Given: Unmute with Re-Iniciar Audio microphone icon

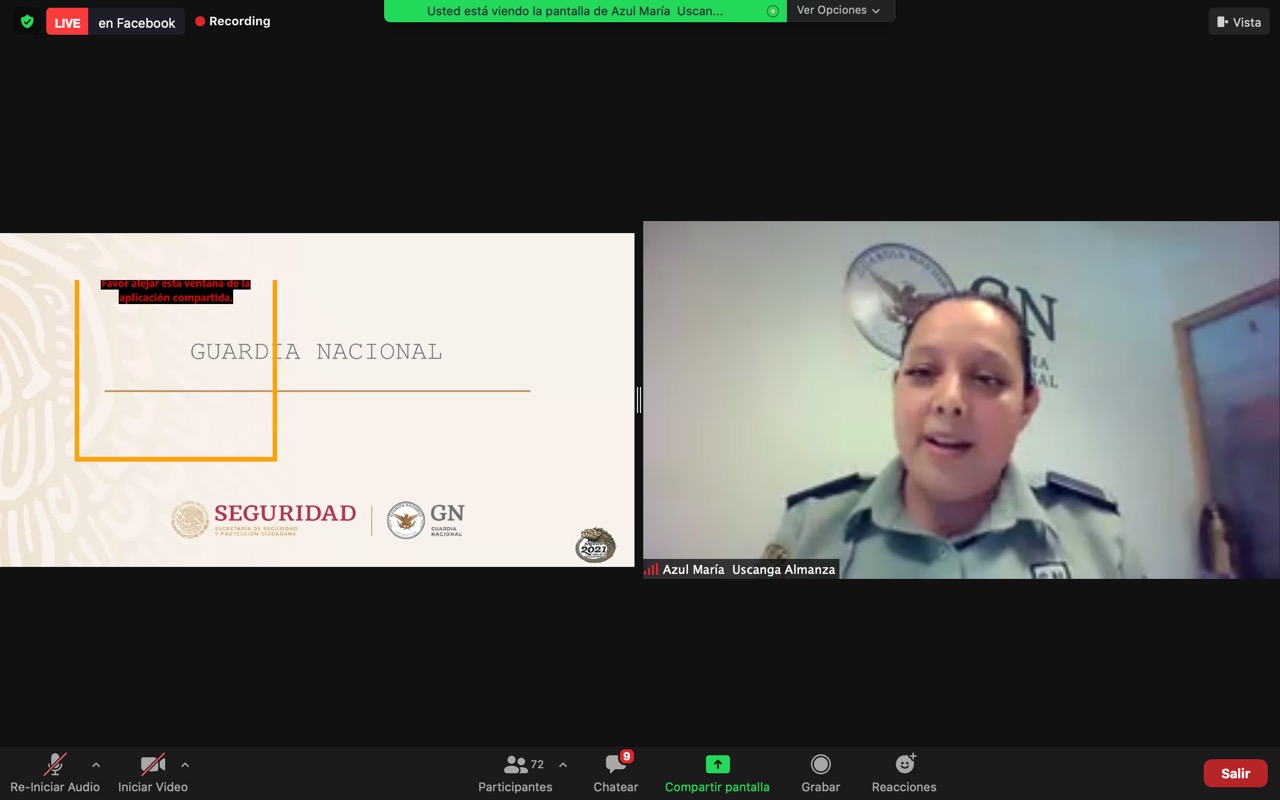Looking at the screenshot, I should (55, 765).
